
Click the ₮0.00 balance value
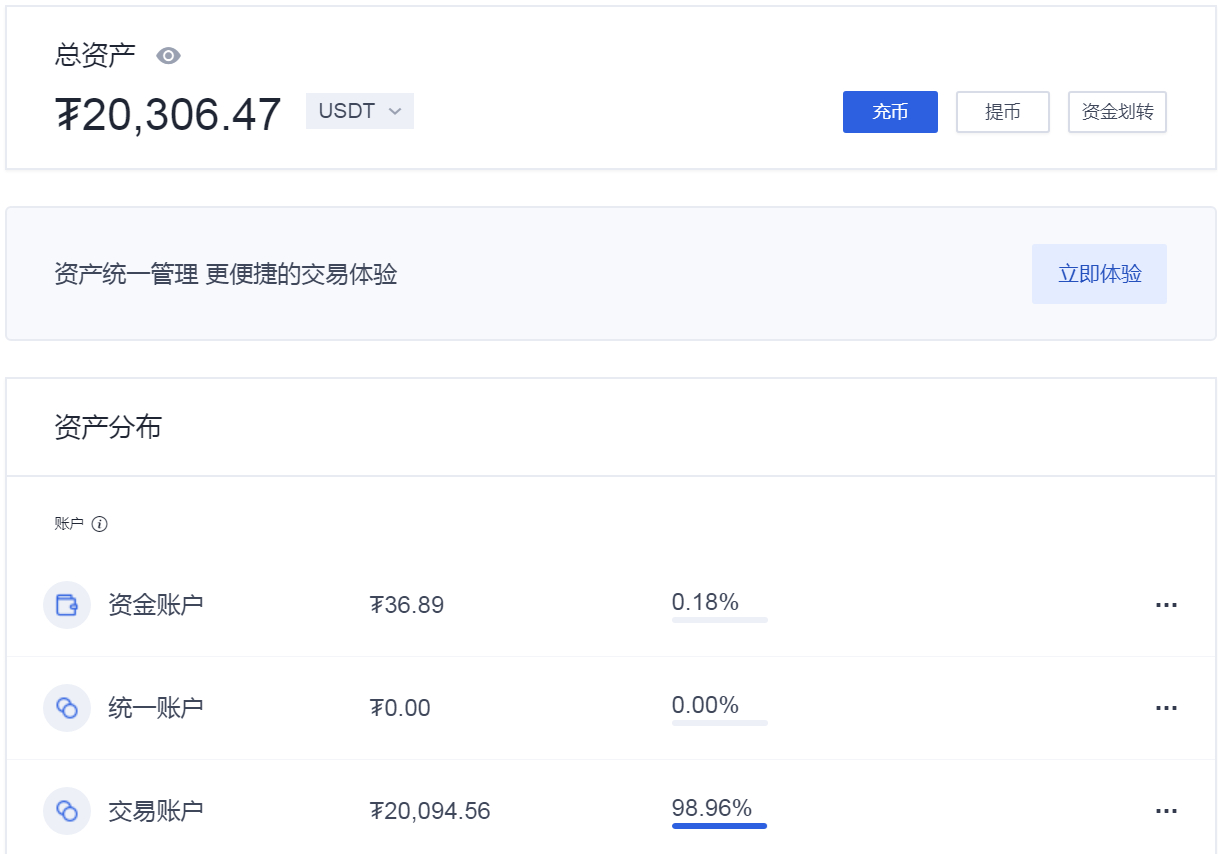click(400, 708)
